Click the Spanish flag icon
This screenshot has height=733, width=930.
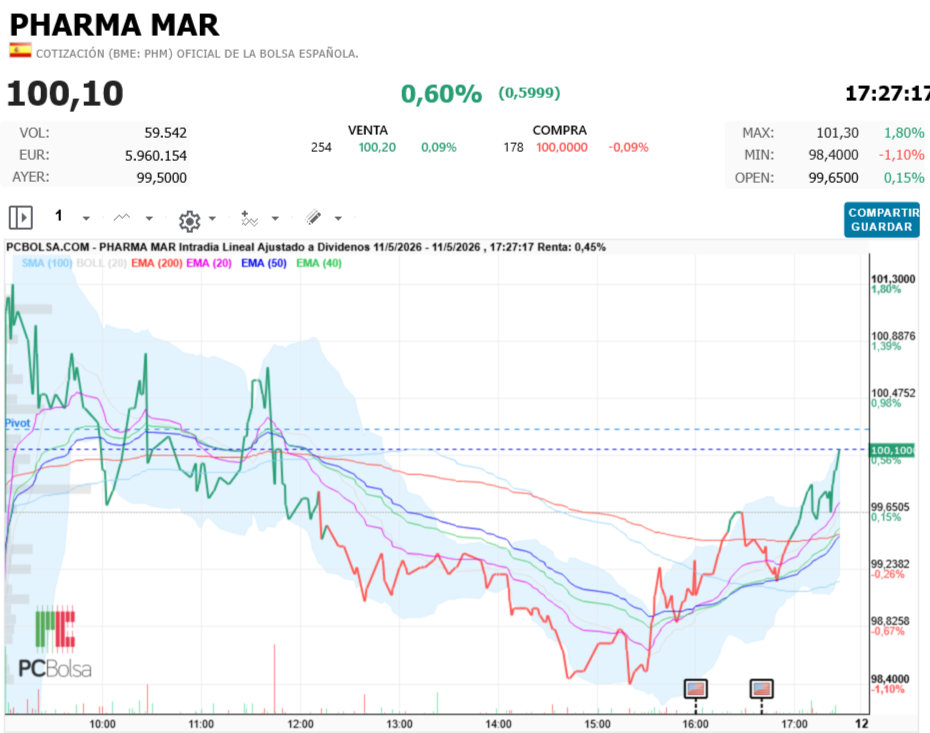pos(20,51)
